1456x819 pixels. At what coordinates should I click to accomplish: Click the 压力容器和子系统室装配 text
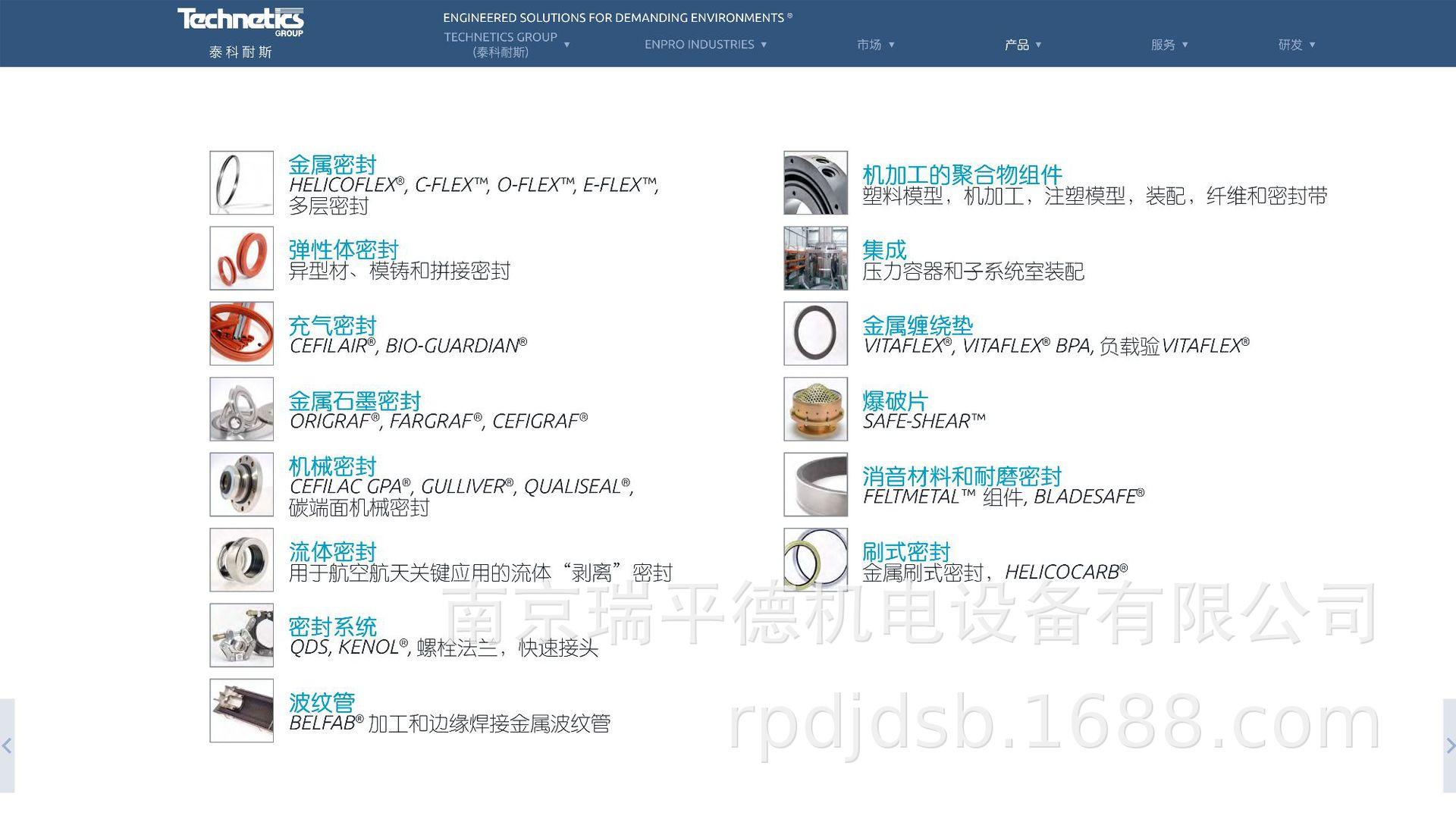coord(973,271)
